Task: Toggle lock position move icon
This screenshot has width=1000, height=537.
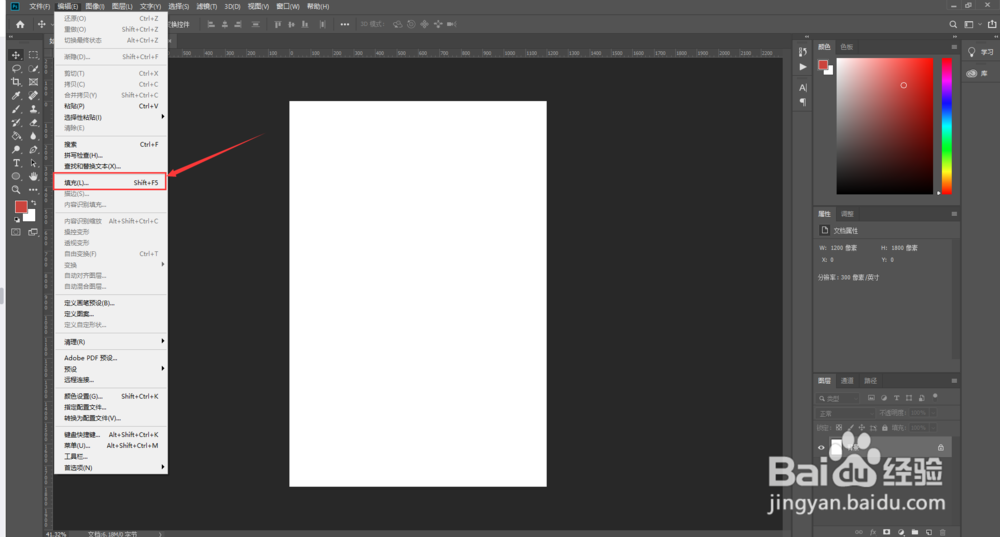Action: [x=862, y=427]
